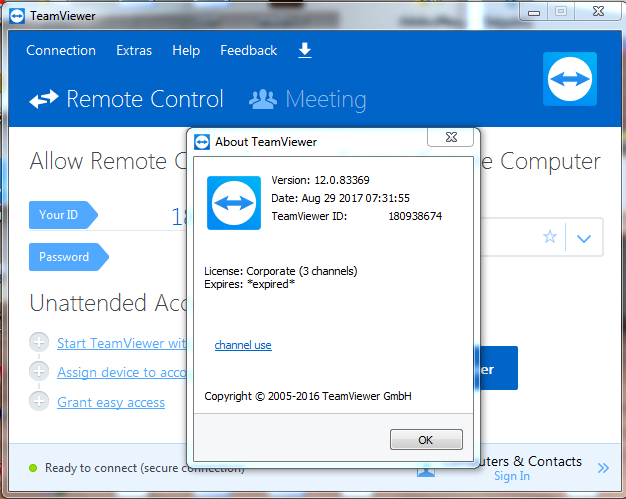Open the Help menu
Viewport: 626px width, 499px height.
(186, 51)
